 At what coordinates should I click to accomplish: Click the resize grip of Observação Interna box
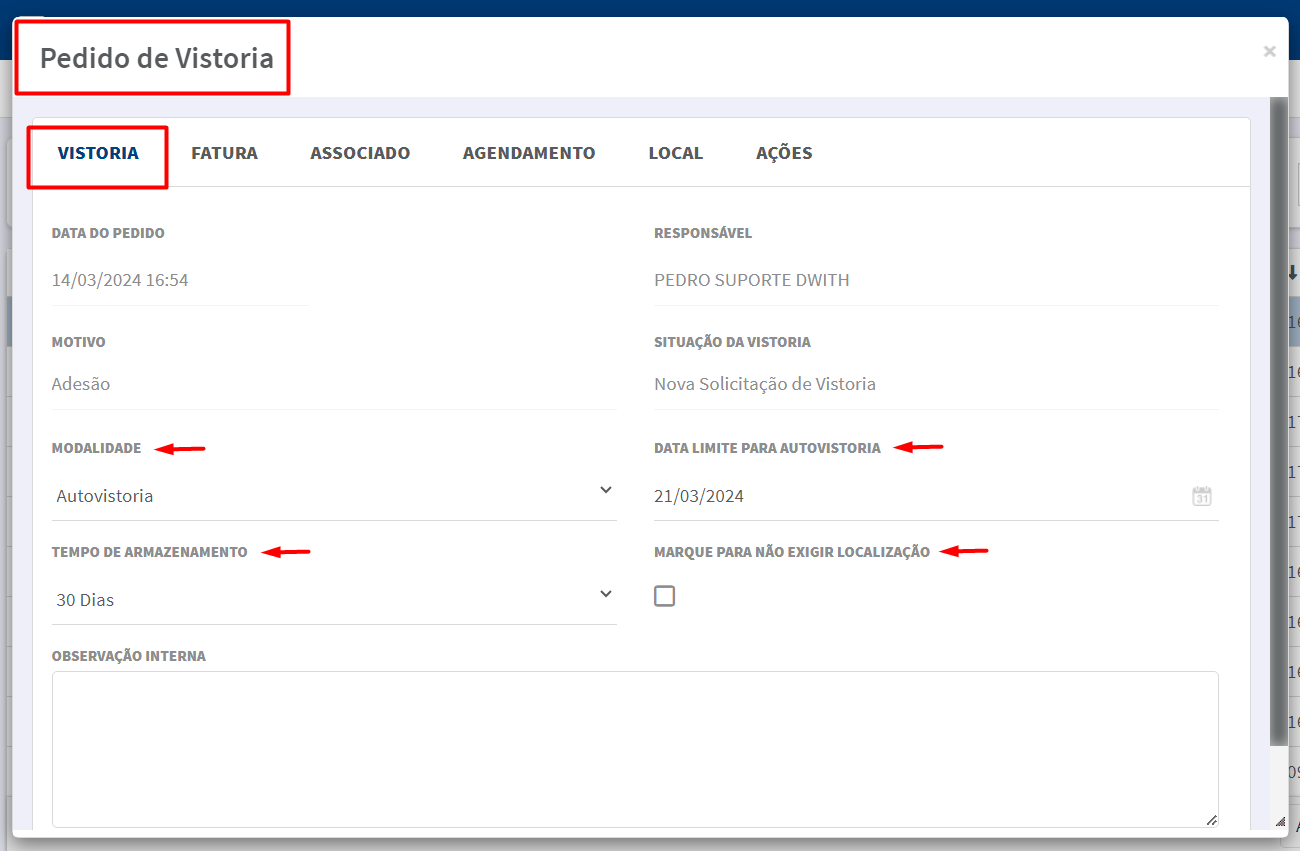1211,820
